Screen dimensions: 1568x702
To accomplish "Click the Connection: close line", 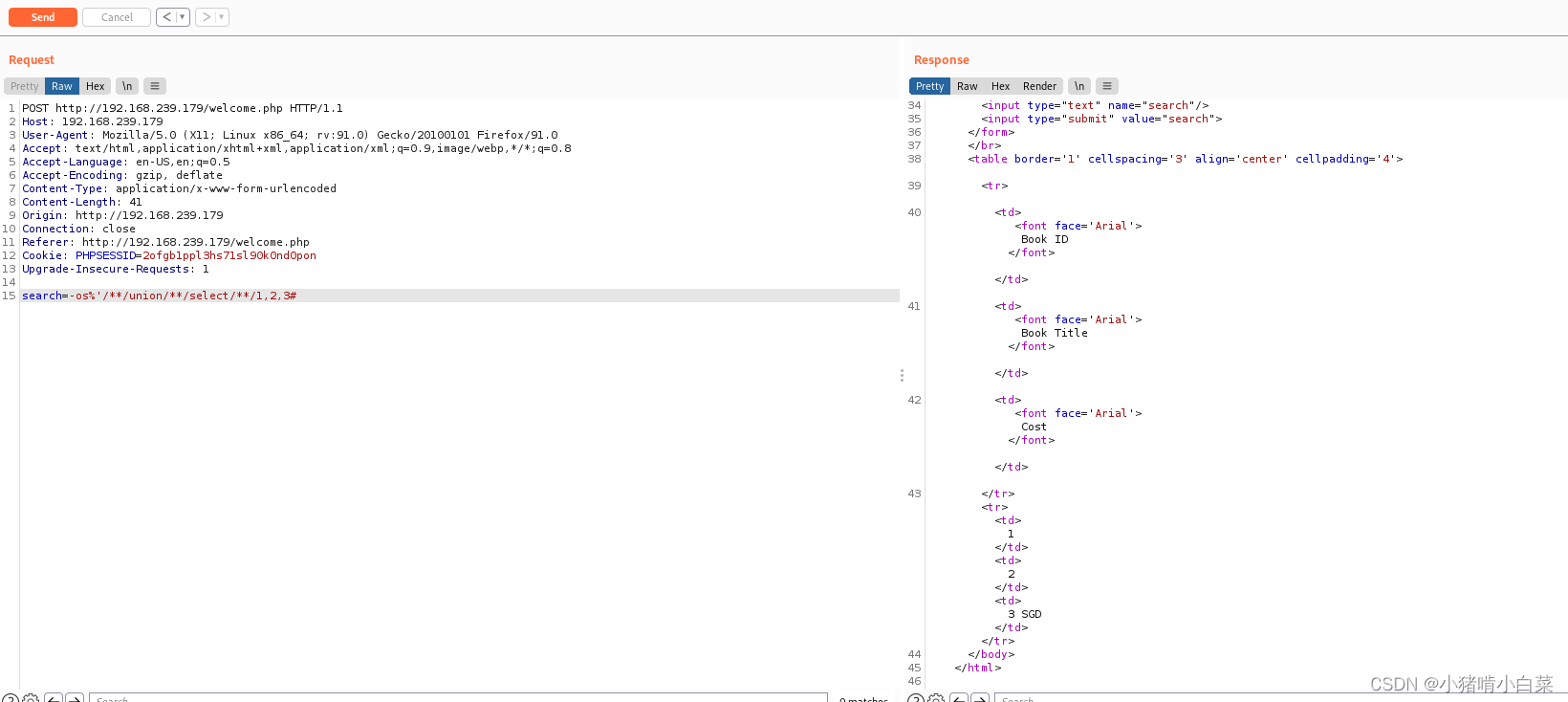I will (79, 229).
